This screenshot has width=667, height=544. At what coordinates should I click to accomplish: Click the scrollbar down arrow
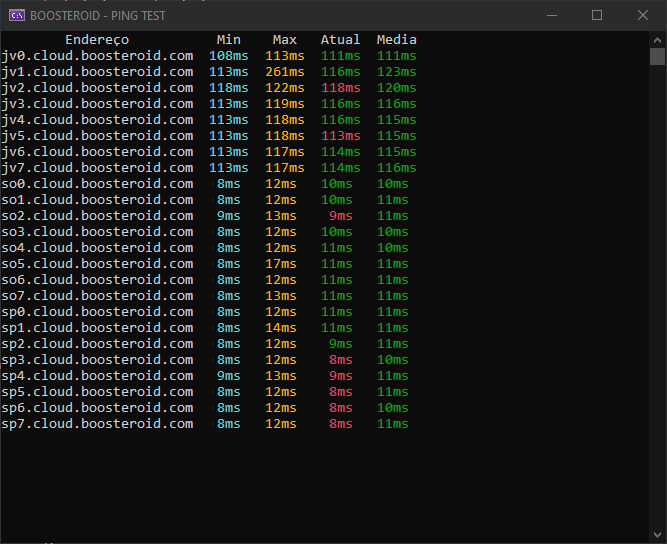pos(657,535)
